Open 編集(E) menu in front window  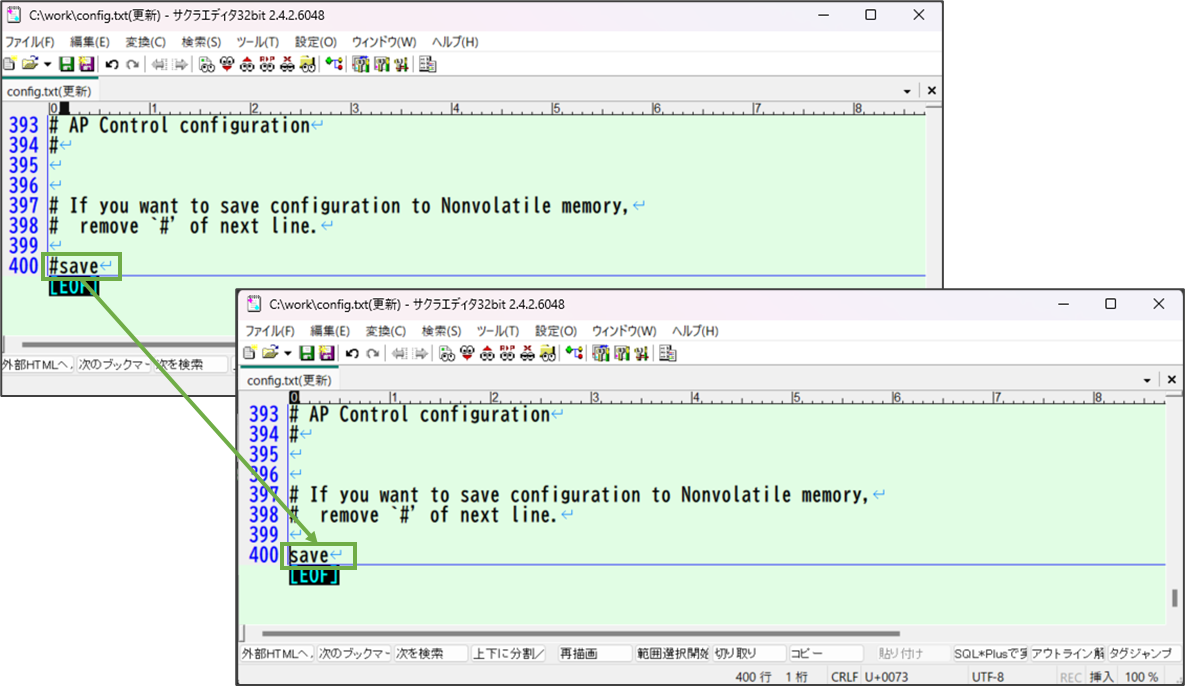330,331
